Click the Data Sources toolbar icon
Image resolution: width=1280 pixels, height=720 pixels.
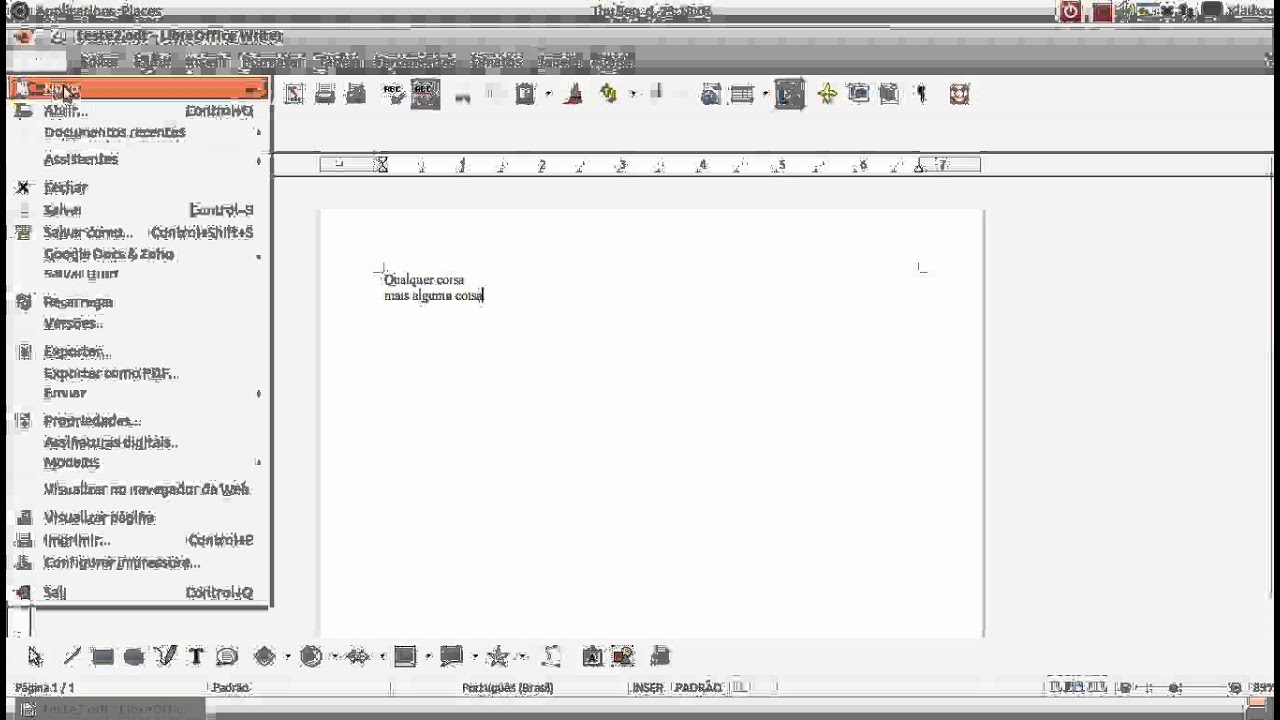tap(889, 94)
